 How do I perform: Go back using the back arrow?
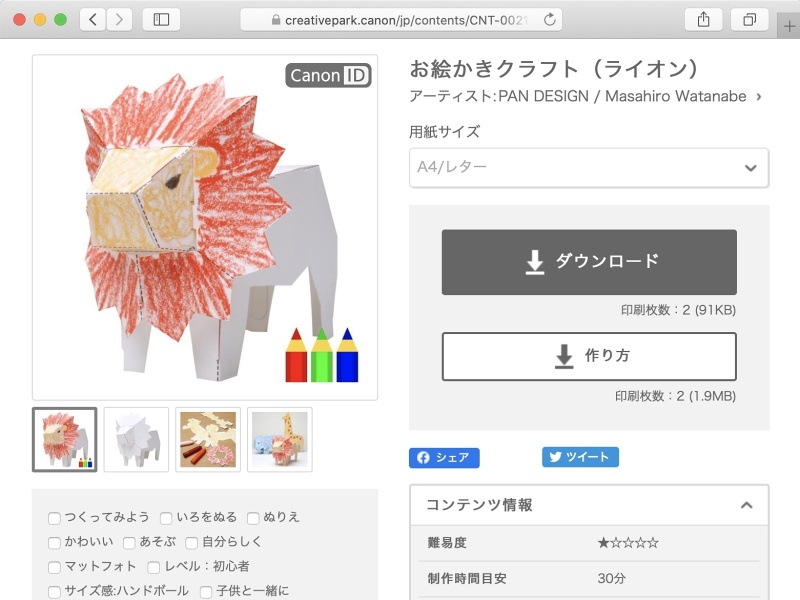coord(91,17)
